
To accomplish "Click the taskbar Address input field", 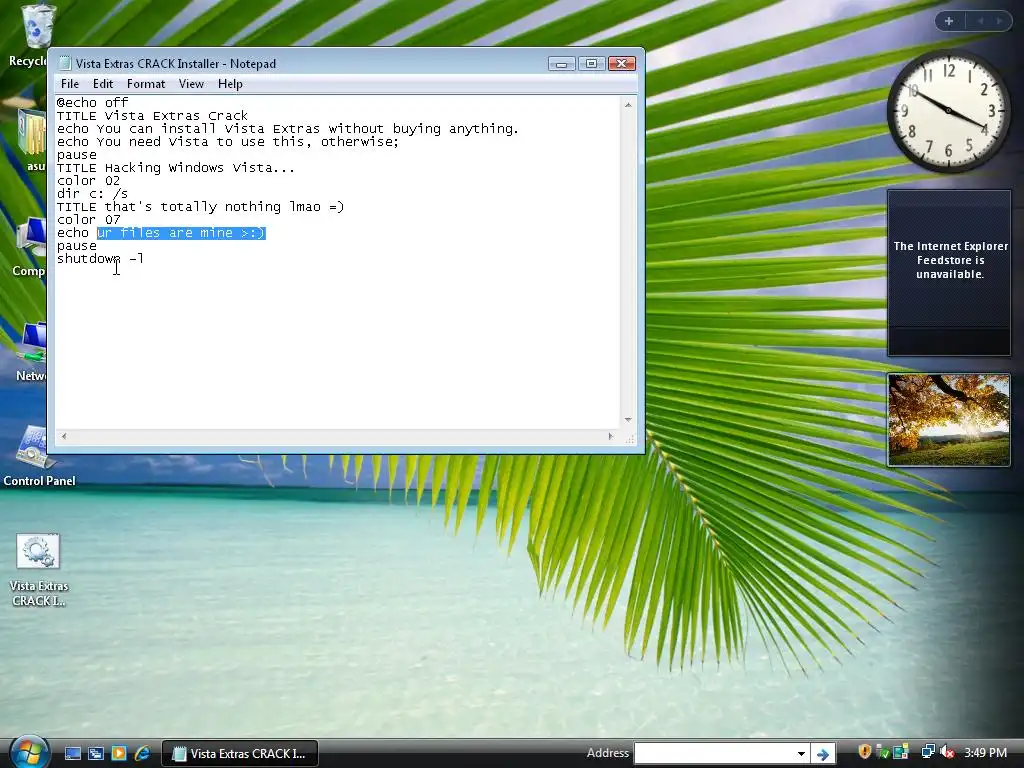I will click(x=714, y=754).
